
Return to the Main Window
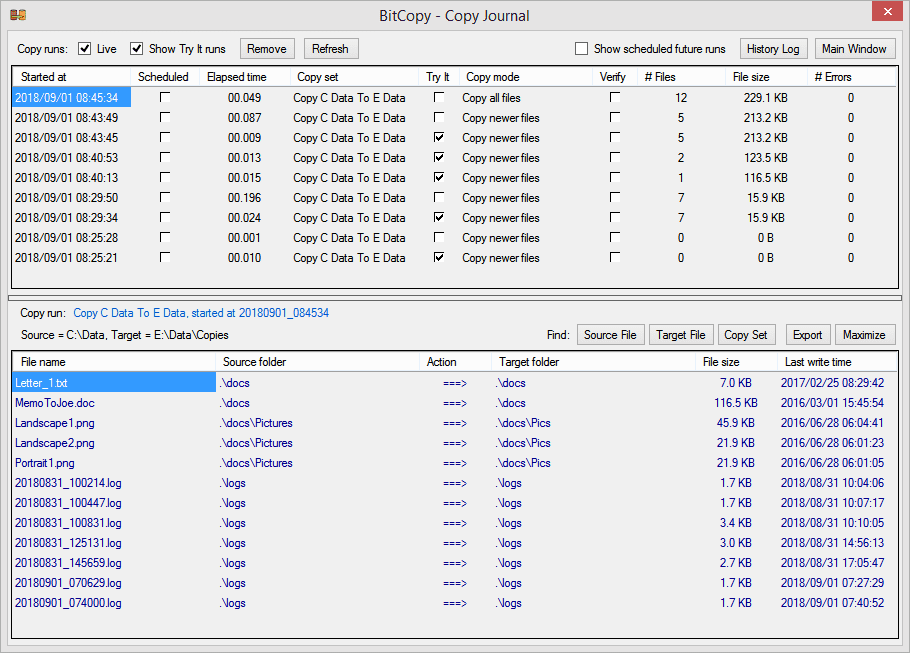854,49
